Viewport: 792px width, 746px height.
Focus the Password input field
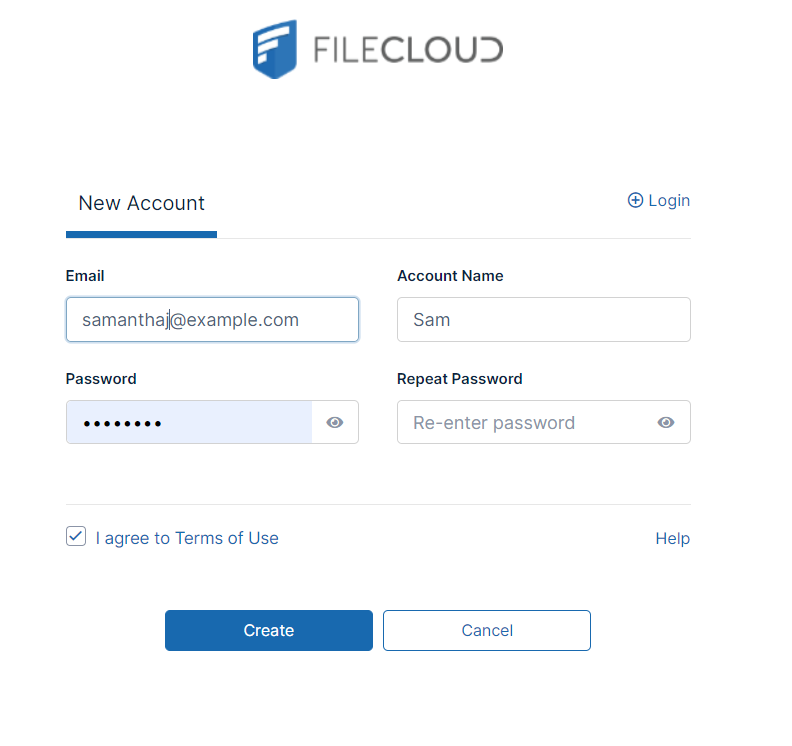[189, 422]
